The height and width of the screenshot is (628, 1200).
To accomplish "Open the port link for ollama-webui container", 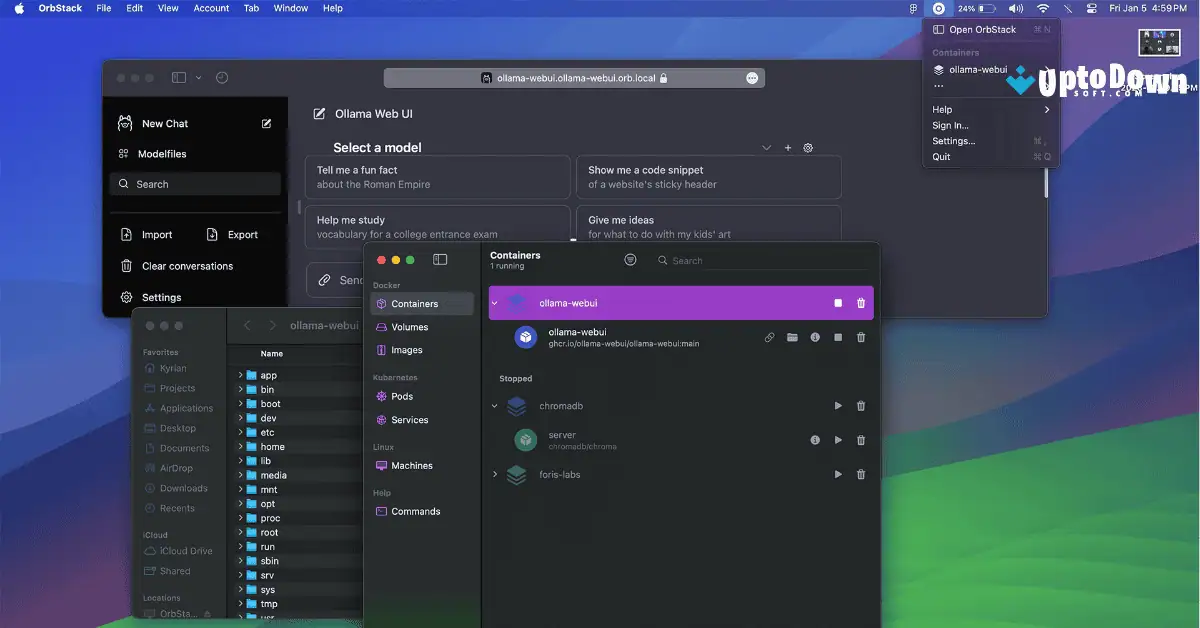I will click(x=769, y=337).
